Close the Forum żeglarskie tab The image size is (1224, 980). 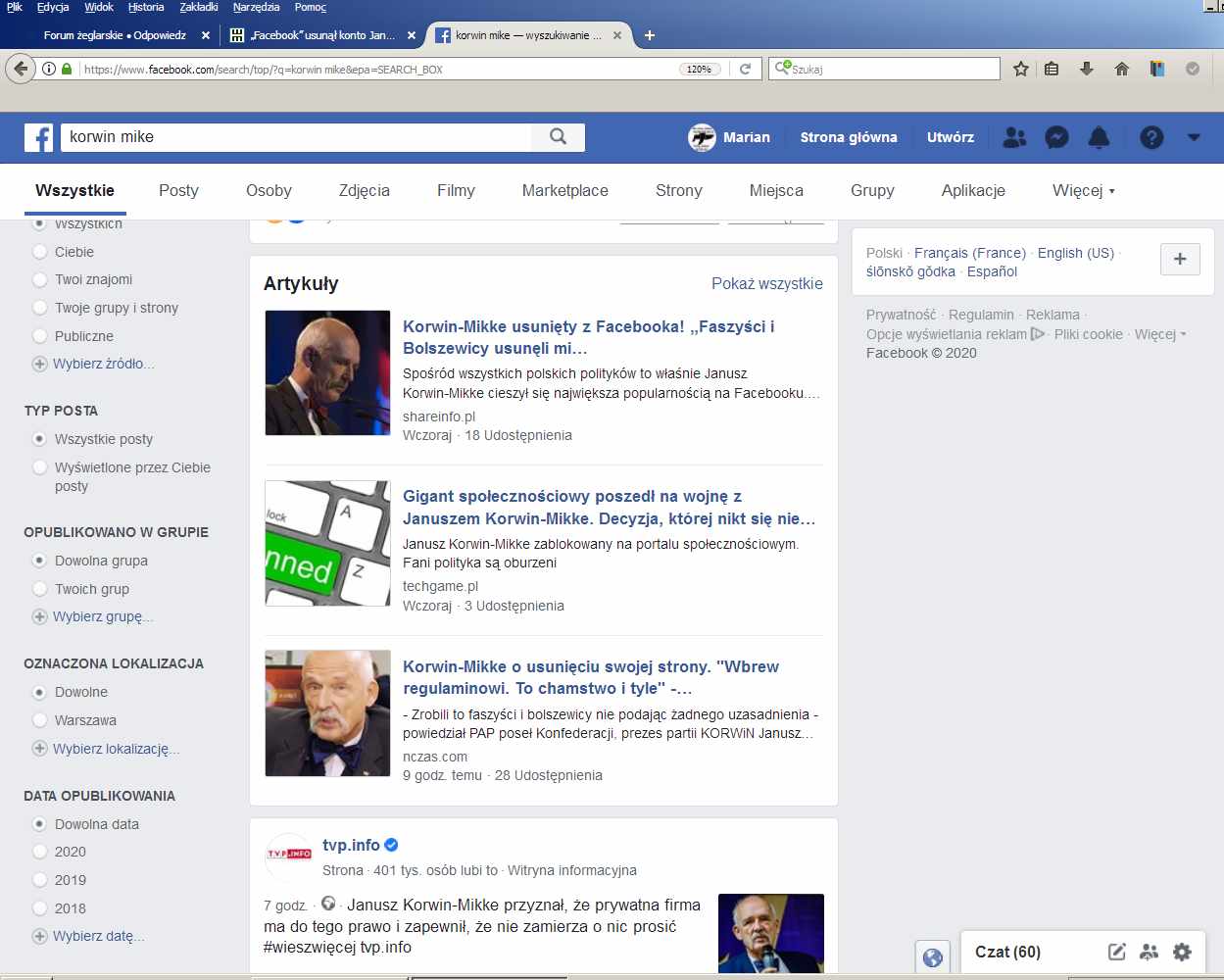205,35
